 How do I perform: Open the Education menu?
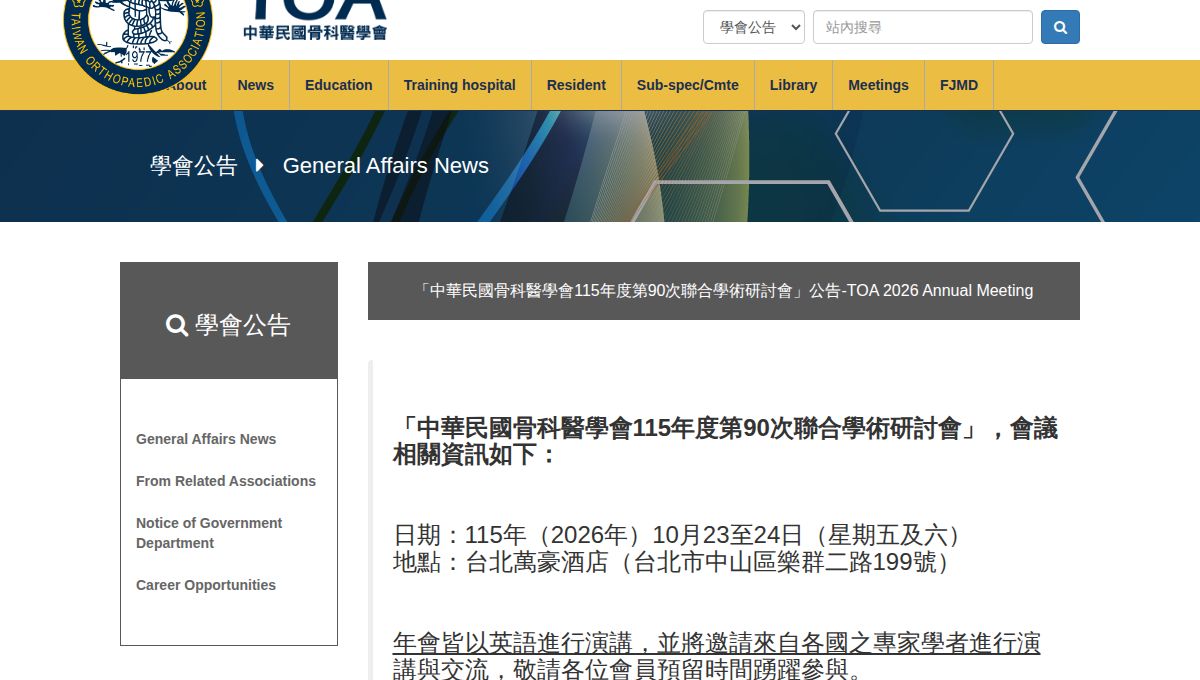pyautogui.click(x=339, y=85)
